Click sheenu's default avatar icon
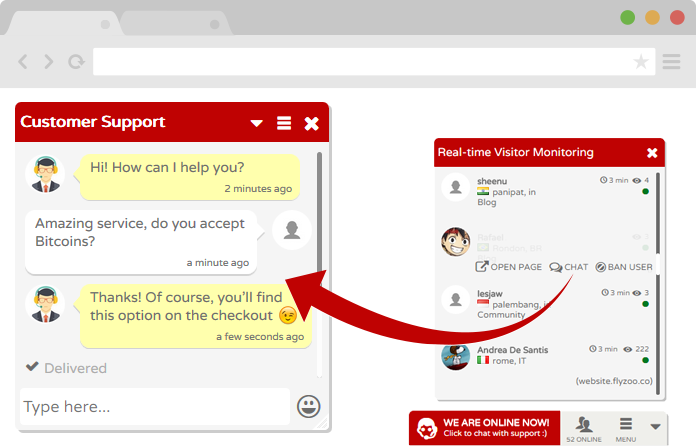This screenshot has width=696, height=446. point(455,187)
